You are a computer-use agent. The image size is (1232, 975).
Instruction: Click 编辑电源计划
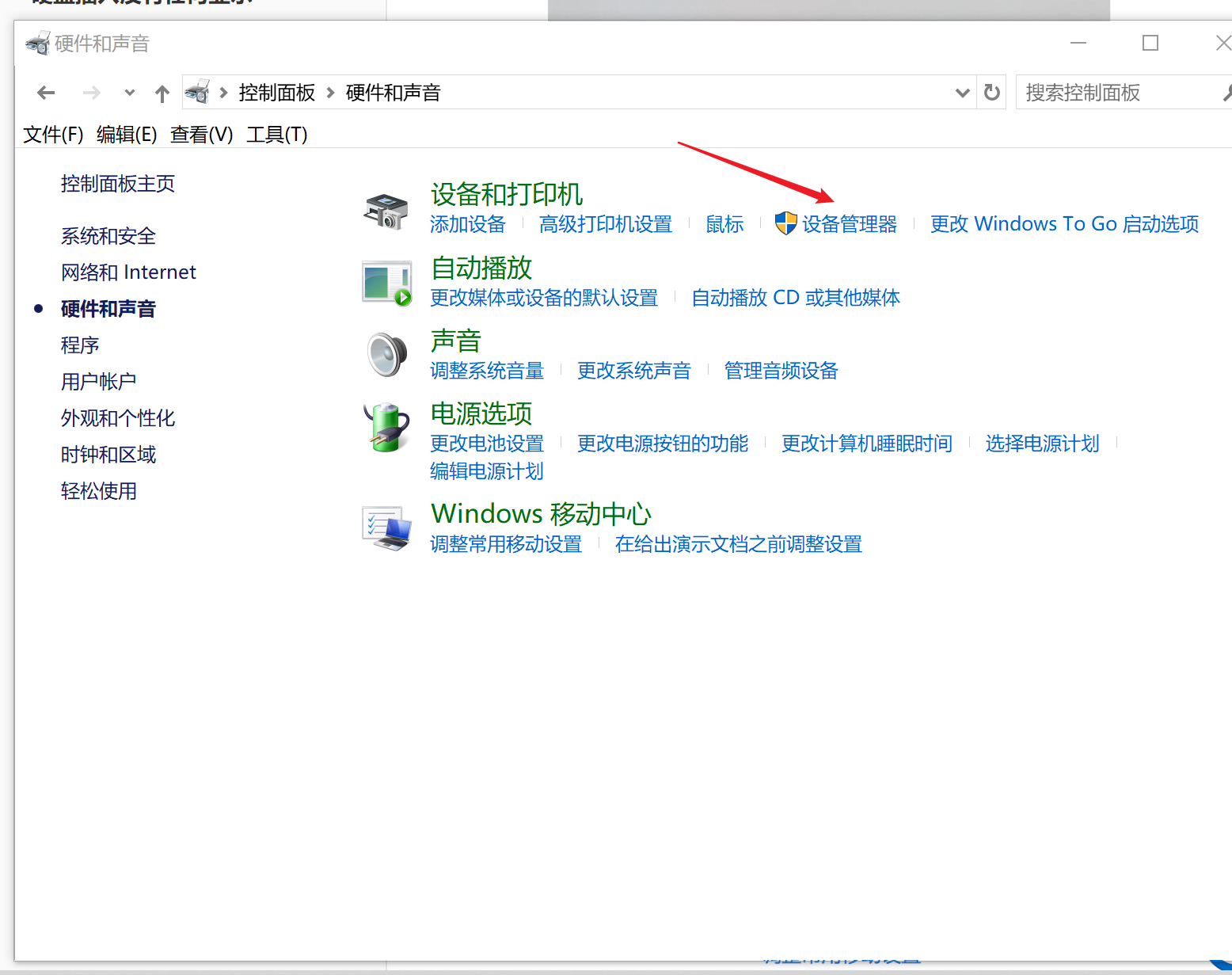click(487, 471)
